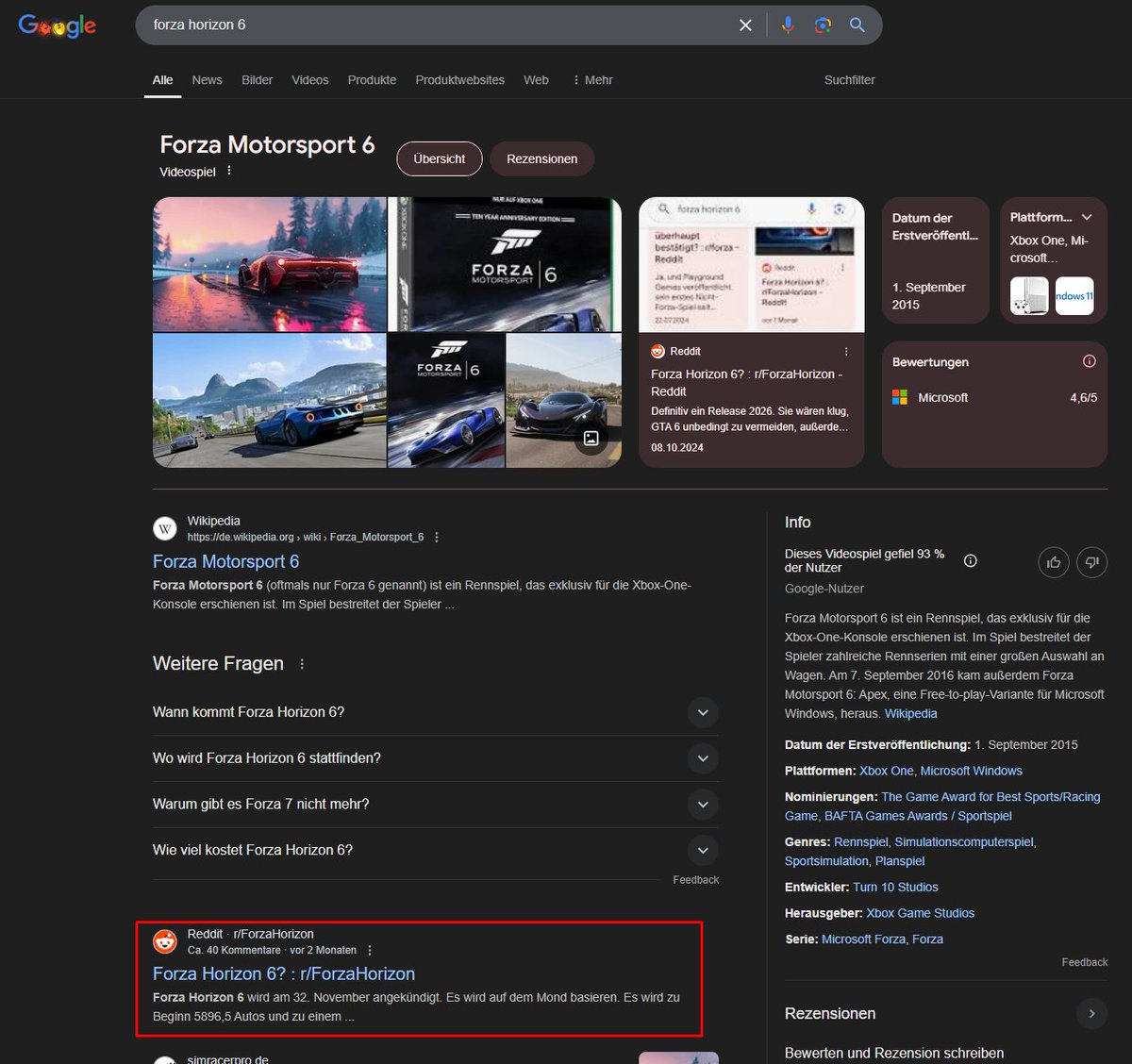
Task: Open three-dot menu on Reddit r/ForzaHorizon result
Action: 370,950
